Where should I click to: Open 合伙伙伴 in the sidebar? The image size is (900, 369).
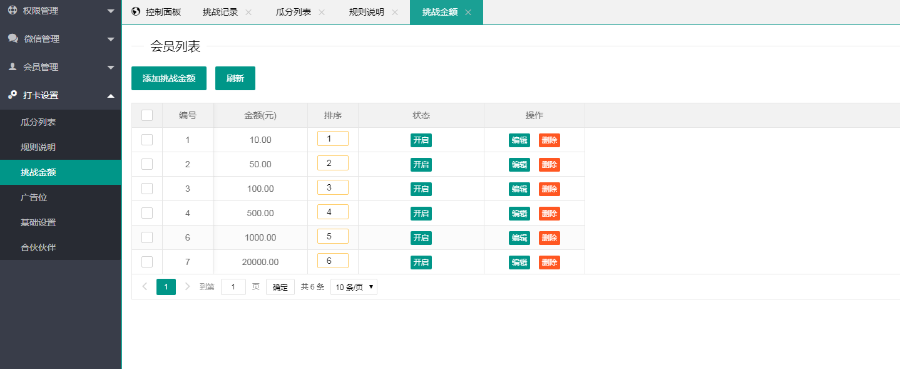coord(60,248)
